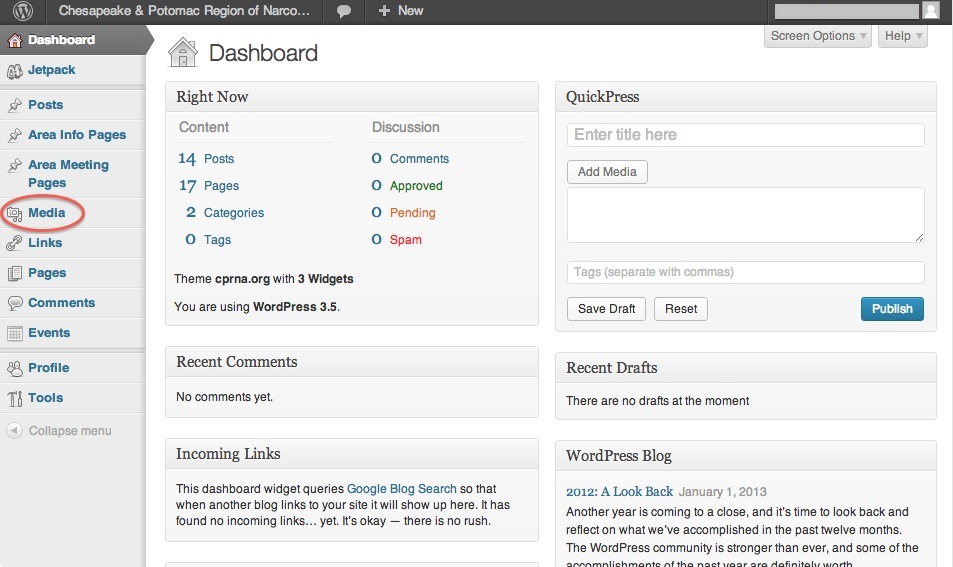953x567 pixels.
Task: Open the New content menu
Action: [x=401, y=11]
